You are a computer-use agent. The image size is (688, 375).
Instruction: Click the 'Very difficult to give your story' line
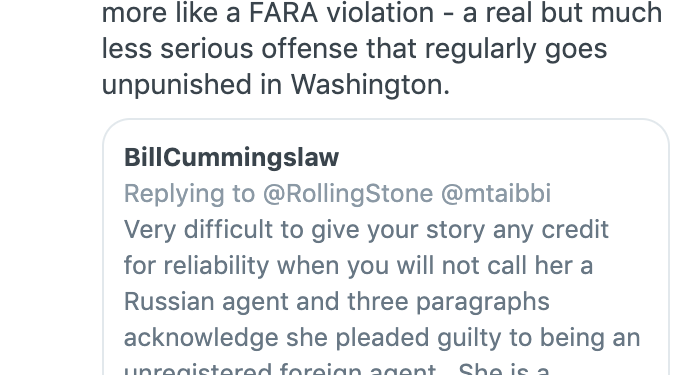click(x=366, y=229)
